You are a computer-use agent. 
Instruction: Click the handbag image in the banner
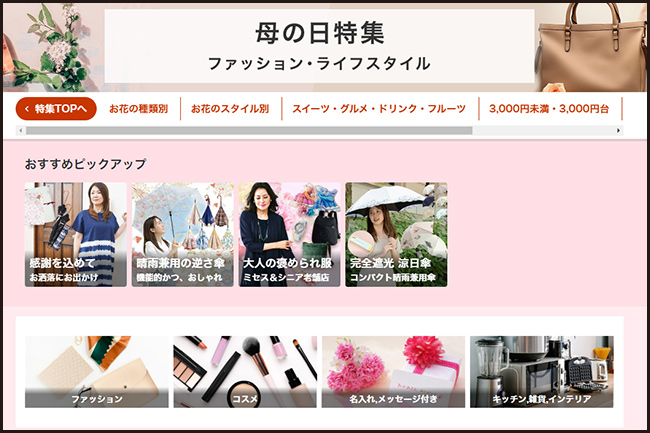[x=592, y=46]
